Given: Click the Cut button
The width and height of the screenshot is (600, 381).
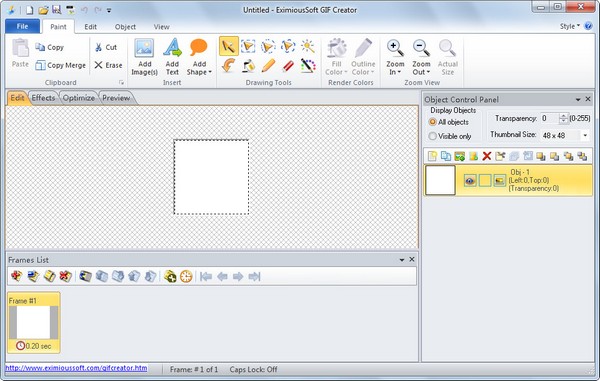Looking at the screenshot, I should point(106,47).
